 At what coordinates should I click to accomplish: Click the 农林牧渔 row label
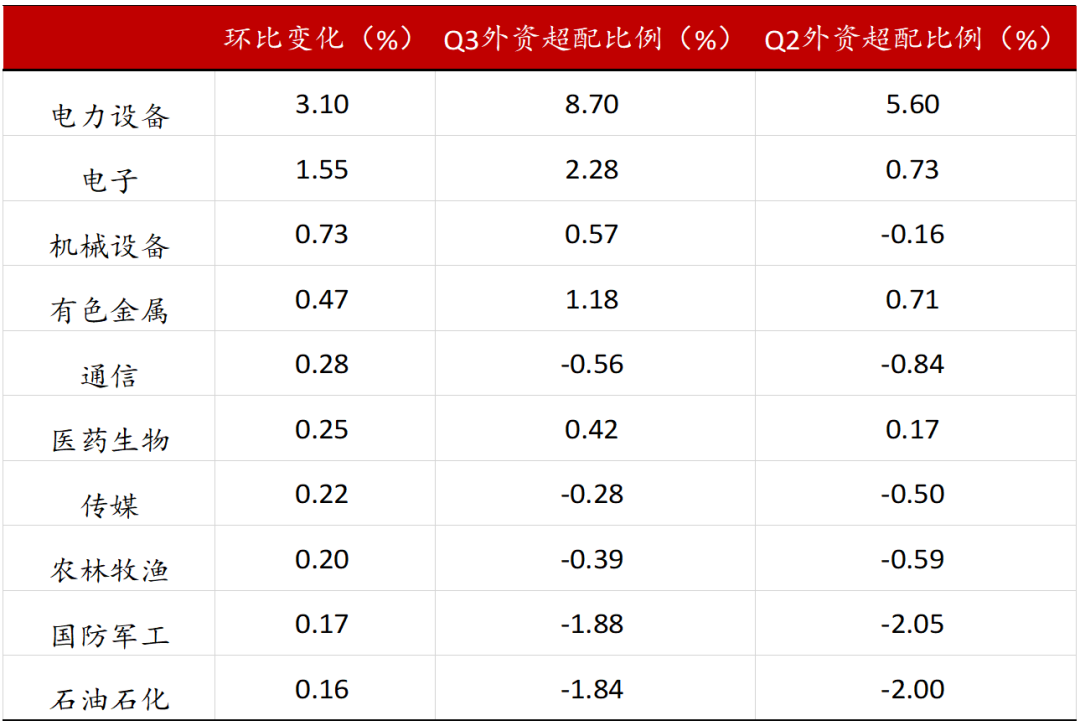[x=110, y=570]
